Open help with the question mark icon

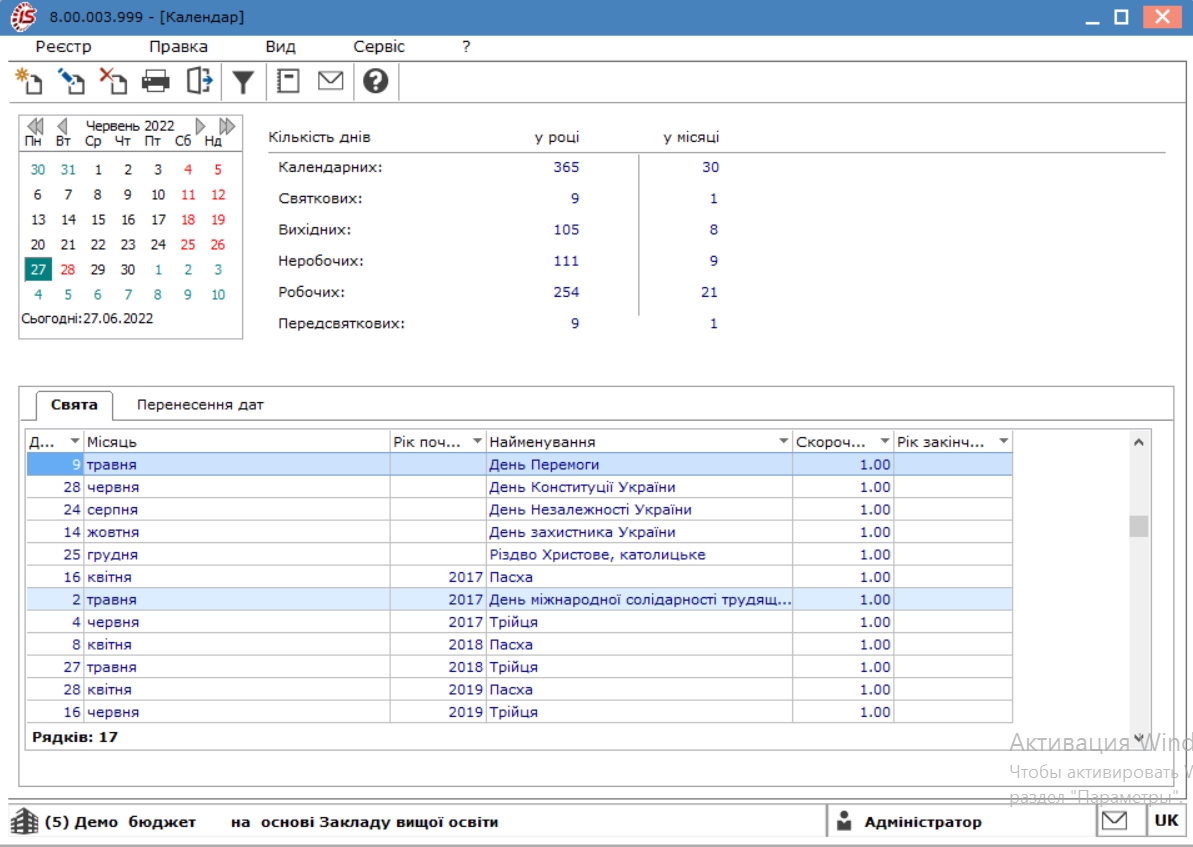[x=375, y=81]
